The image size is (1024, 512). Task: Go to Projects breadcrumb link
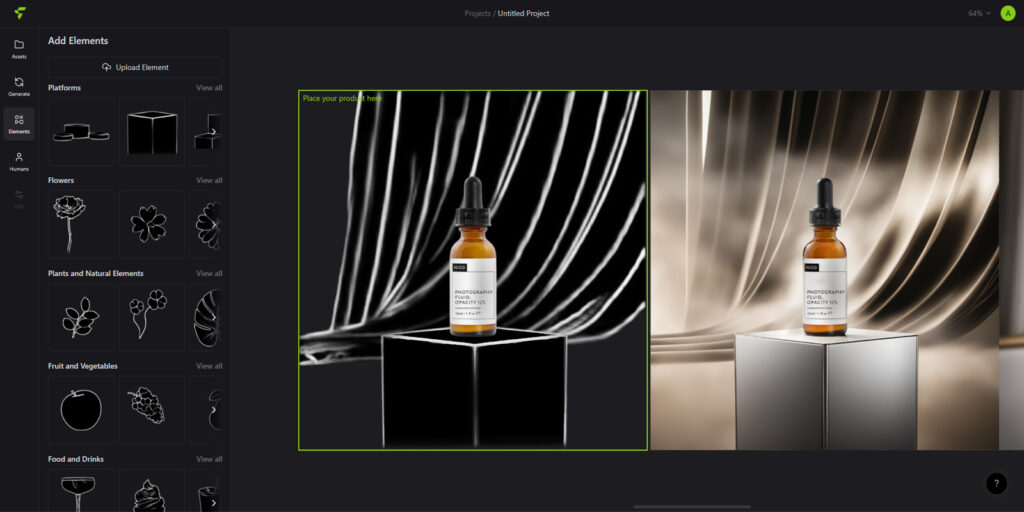(x=477, y=13)
